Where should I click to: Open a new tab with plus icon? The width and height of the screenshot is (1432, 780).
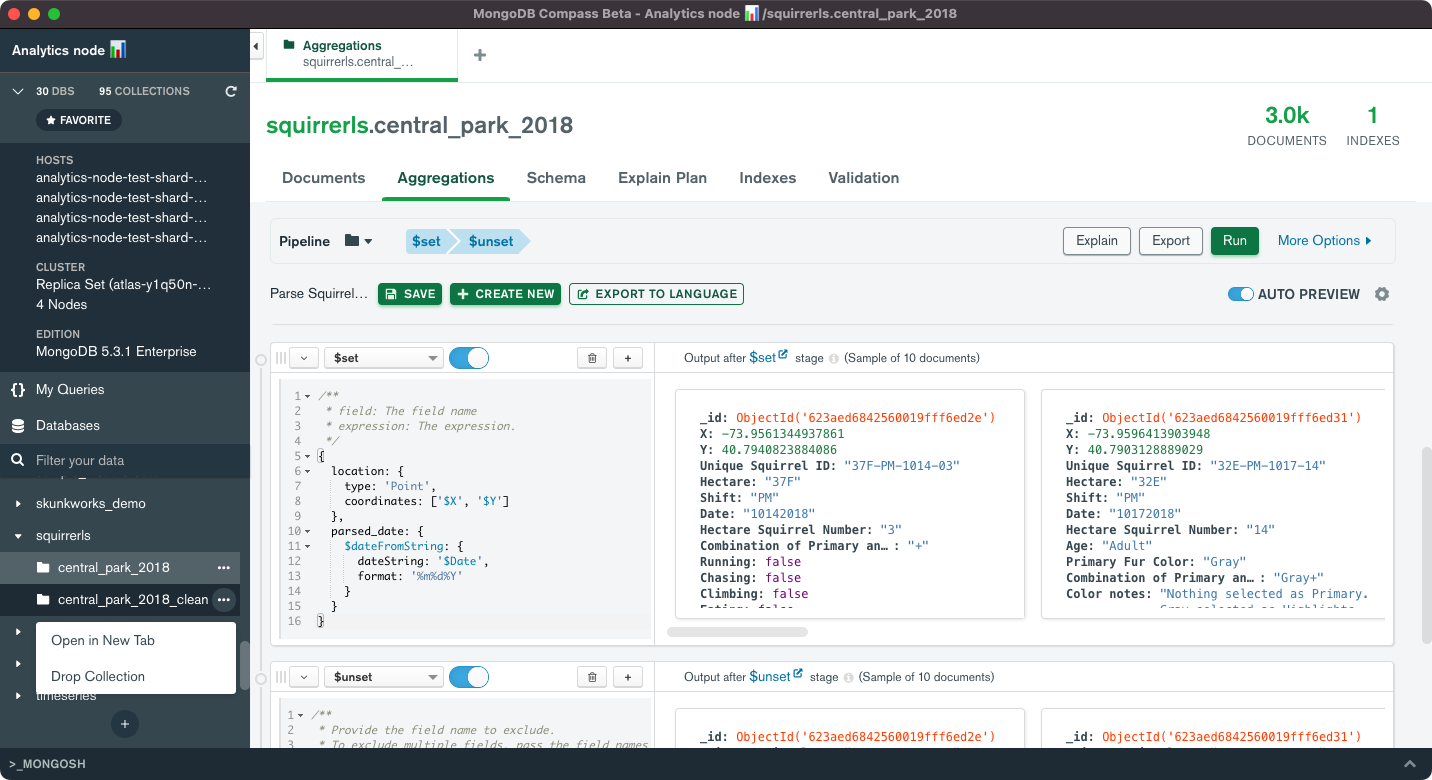[480, 55]
